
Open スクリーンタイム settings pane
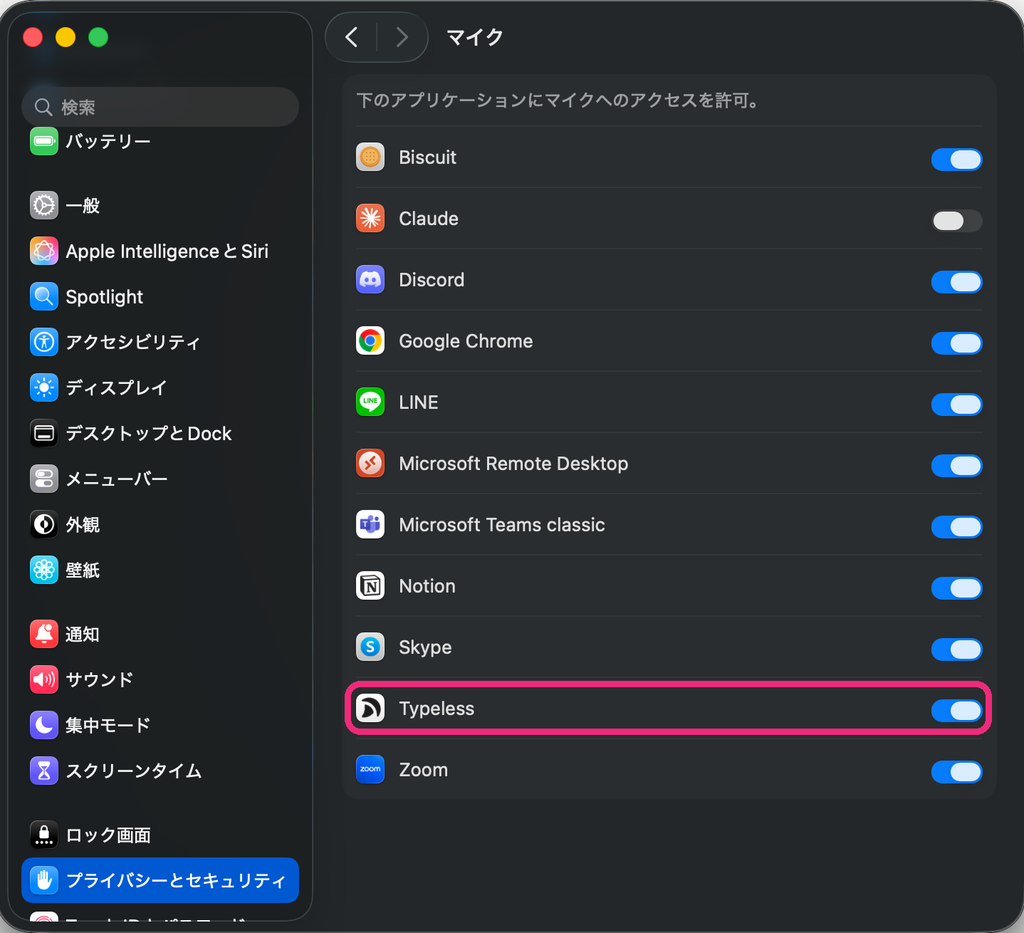[x=160, y=771]
